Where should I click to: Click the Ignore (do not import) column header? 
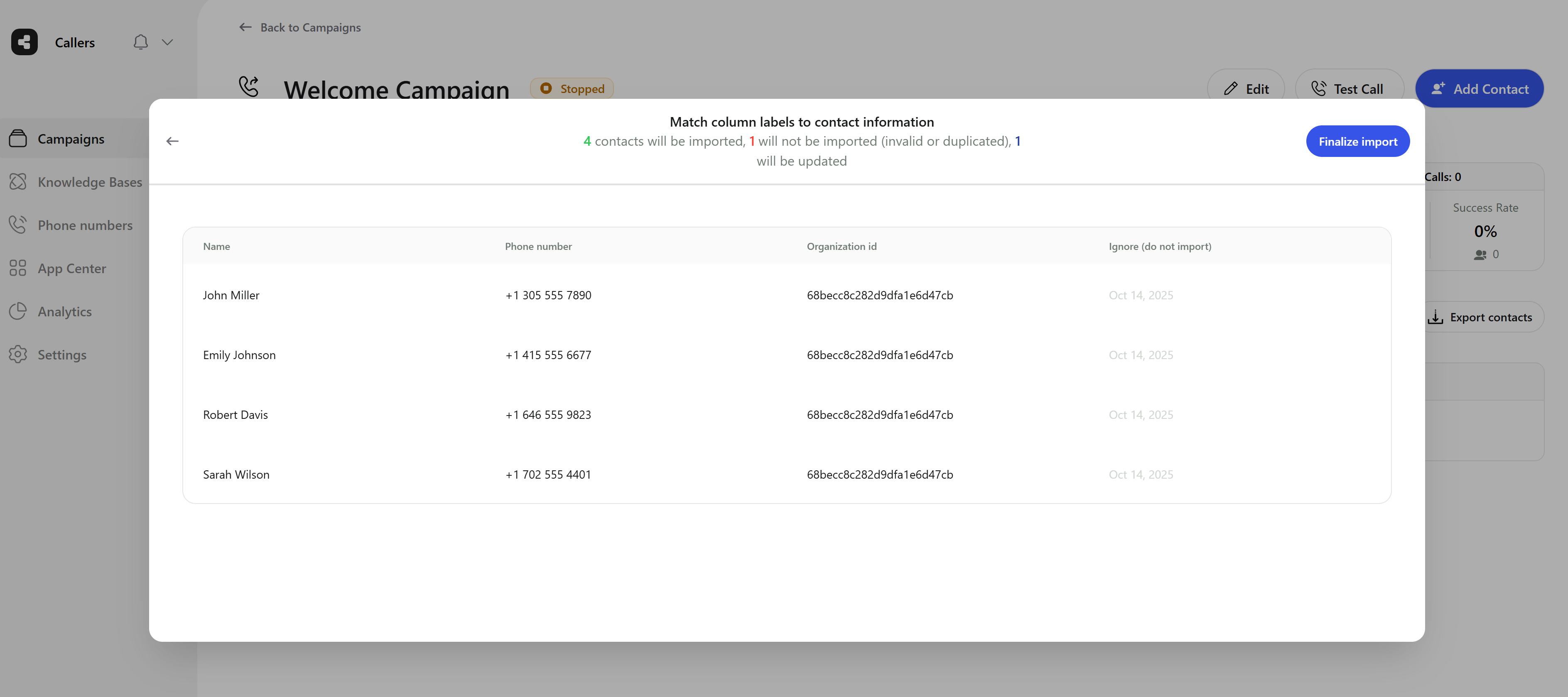point(1160,246)
